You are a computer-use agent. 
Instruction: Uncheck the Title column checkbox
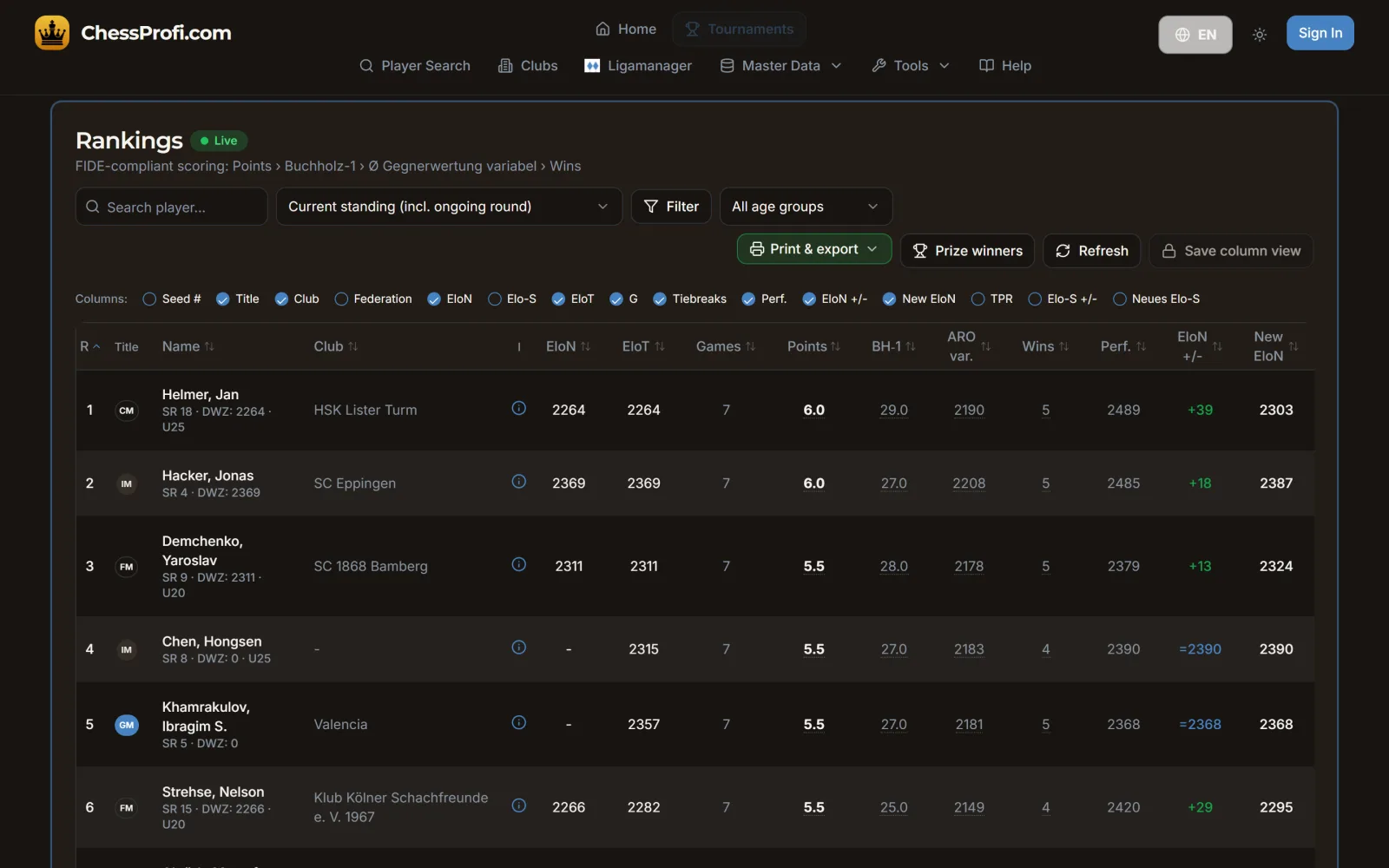pos(223,299)
